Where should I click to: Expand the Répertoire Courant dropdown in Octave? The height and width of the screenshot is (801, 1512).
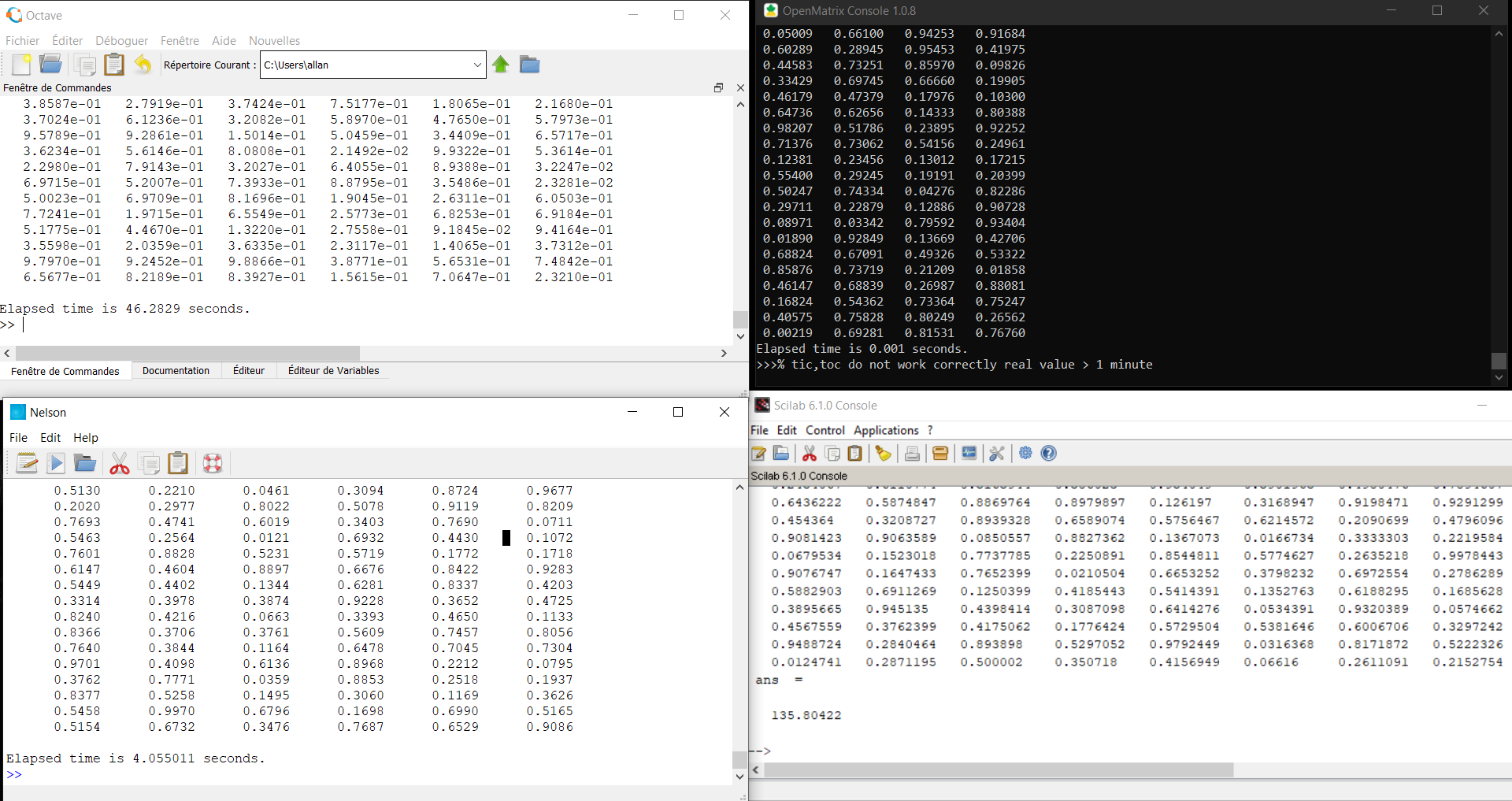point(477,65)
